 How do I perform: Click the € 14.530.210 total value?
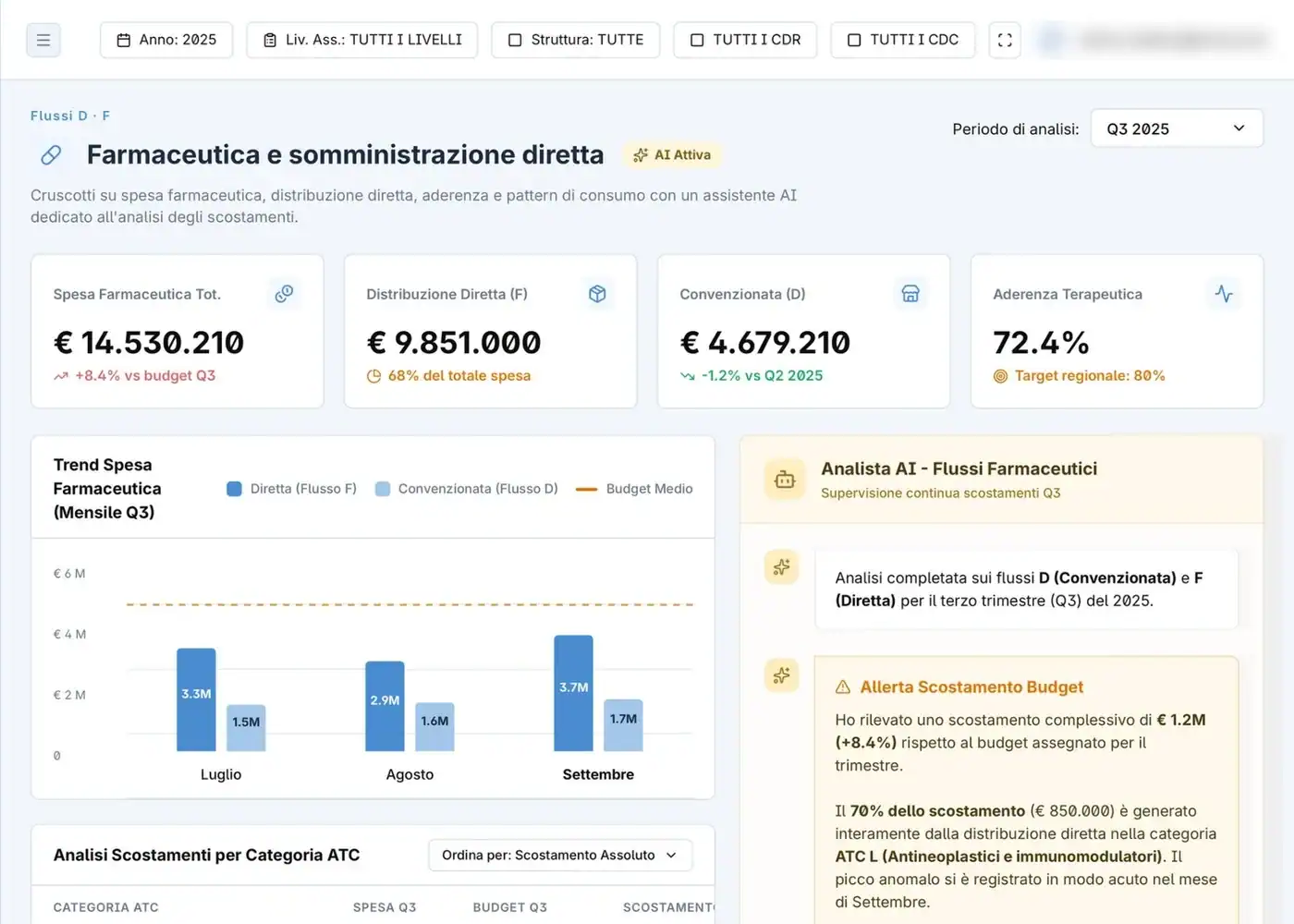(x=149, y=343)
